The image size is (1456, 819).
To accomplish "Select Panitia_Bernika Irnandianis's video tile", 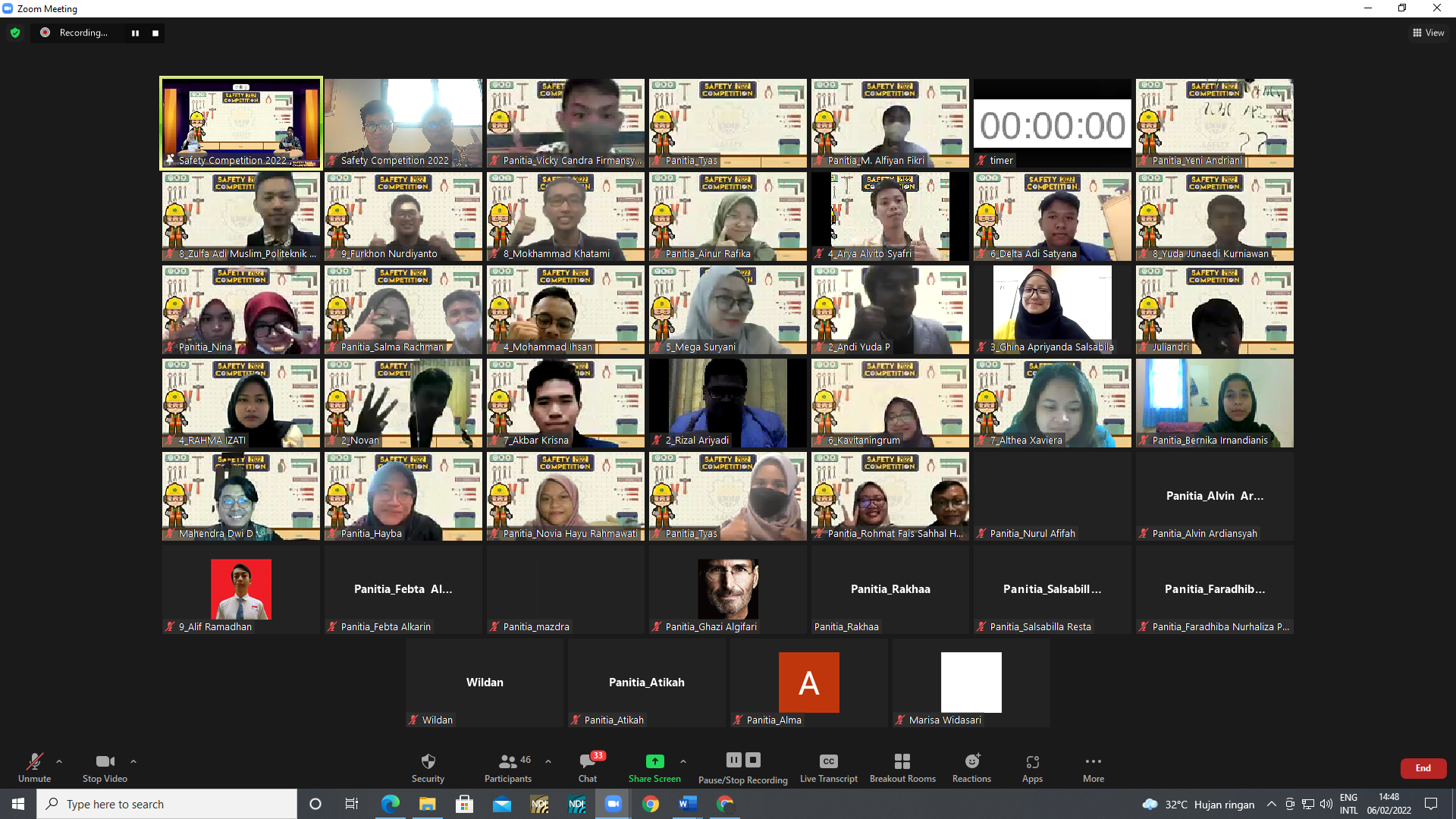I will [x=1214, y=403].
